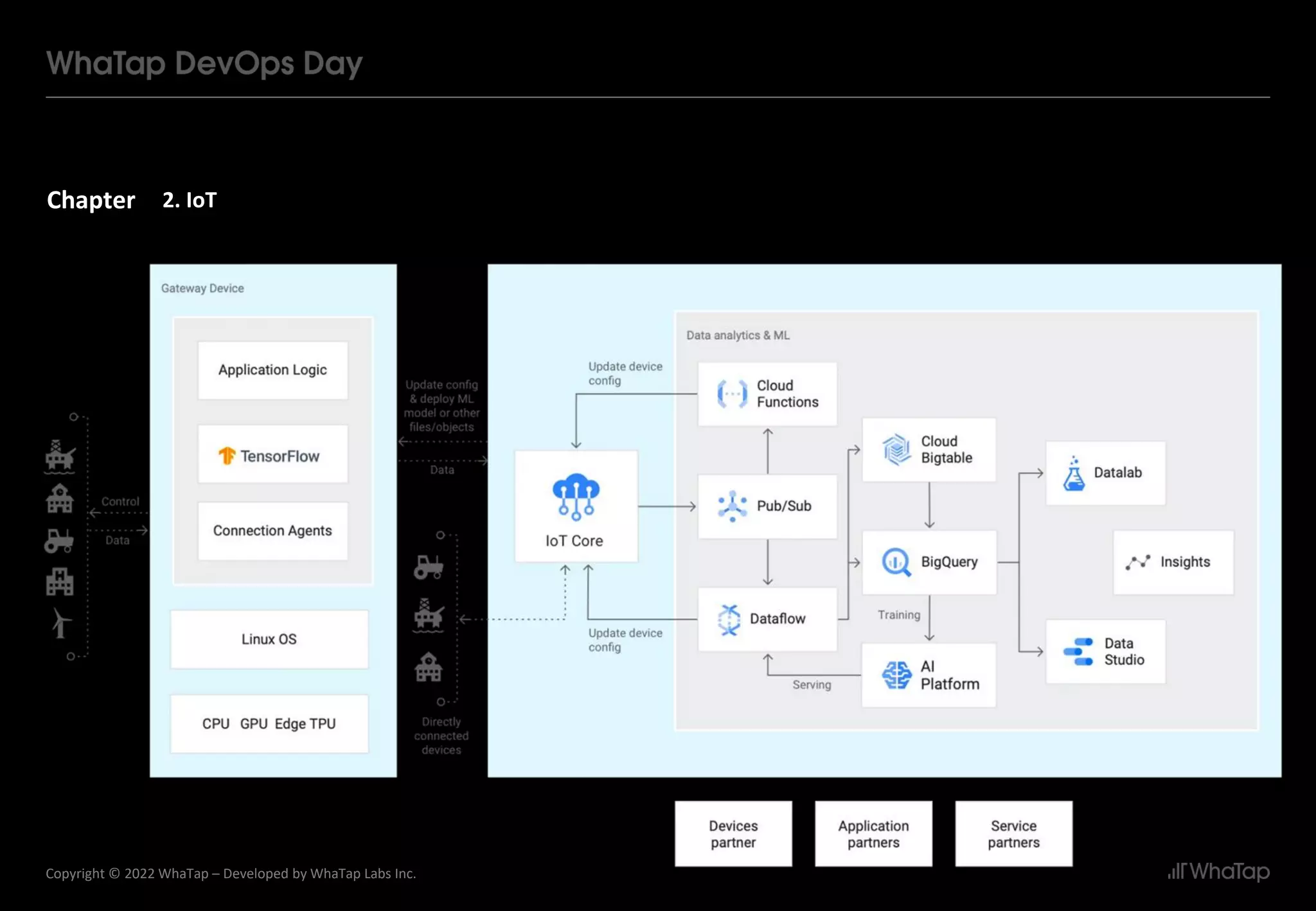1316x911 pixels.
Task: Click the CPU GPU Edge TPU box
Action: coord(269,724)
